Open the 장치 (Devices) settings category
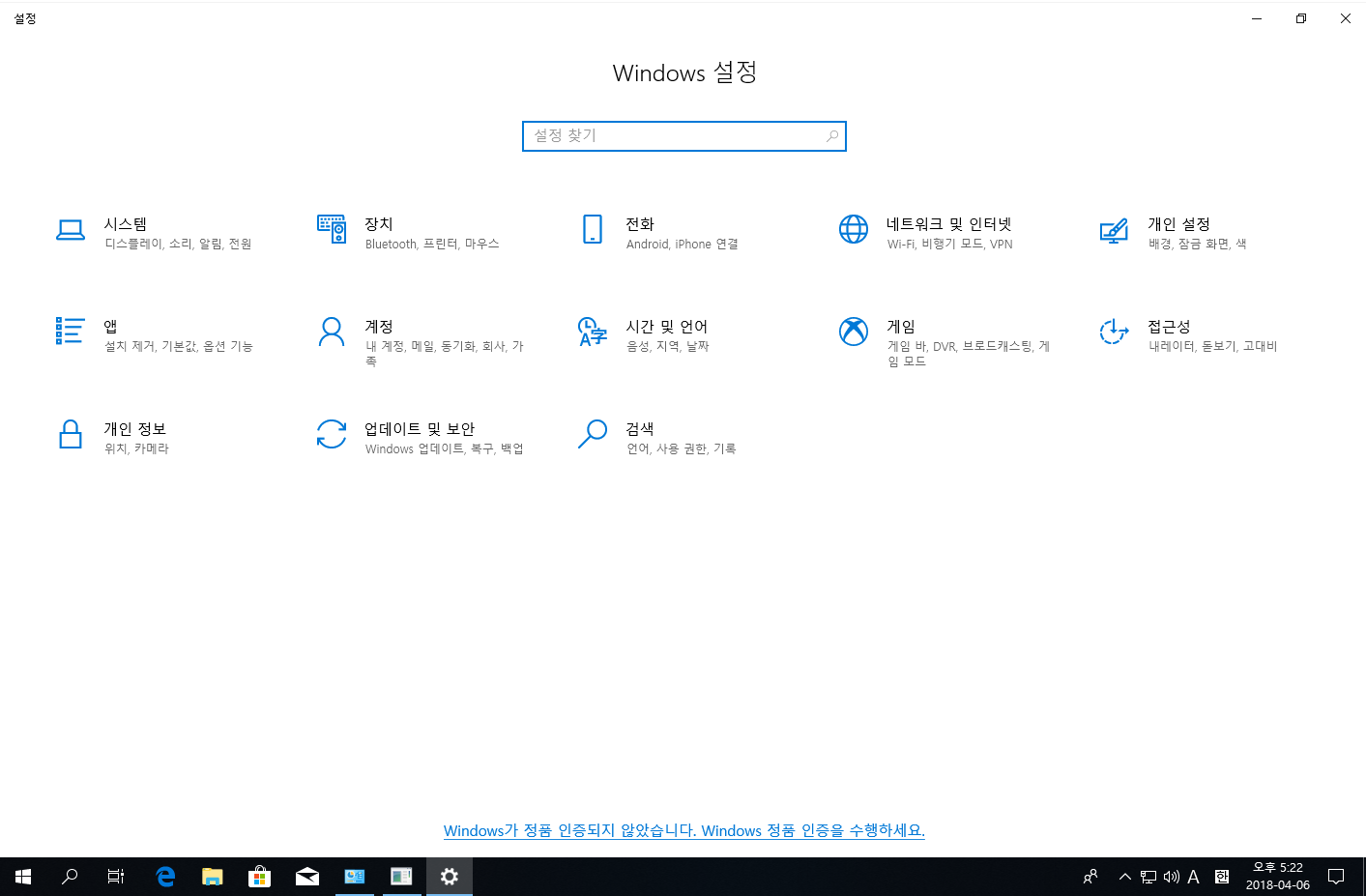 tap(416, 233)
